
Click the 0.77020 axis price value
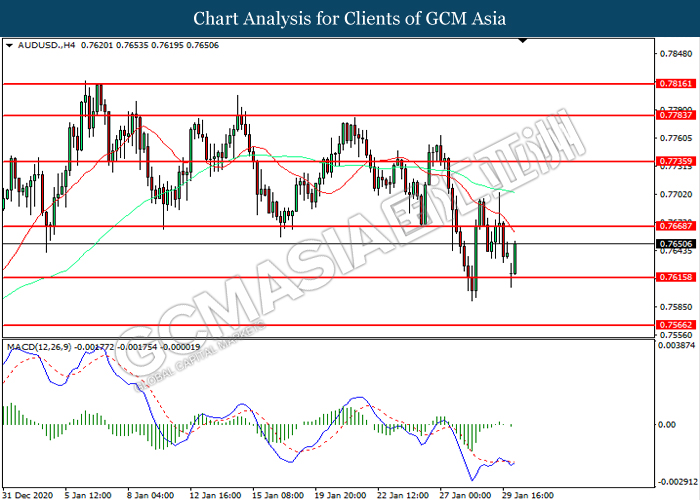pos(676,195)
